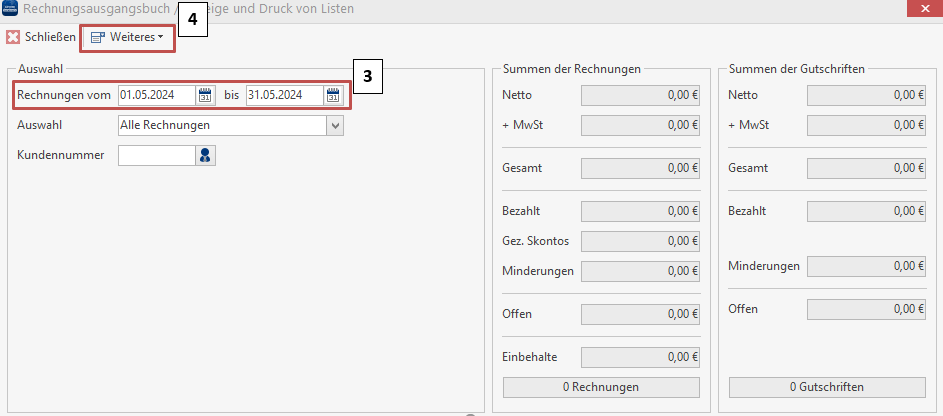The width and height of the screenshot is (943, 416).
Task: Click the Gez. Skontos value field
Action: pos(640,242)
